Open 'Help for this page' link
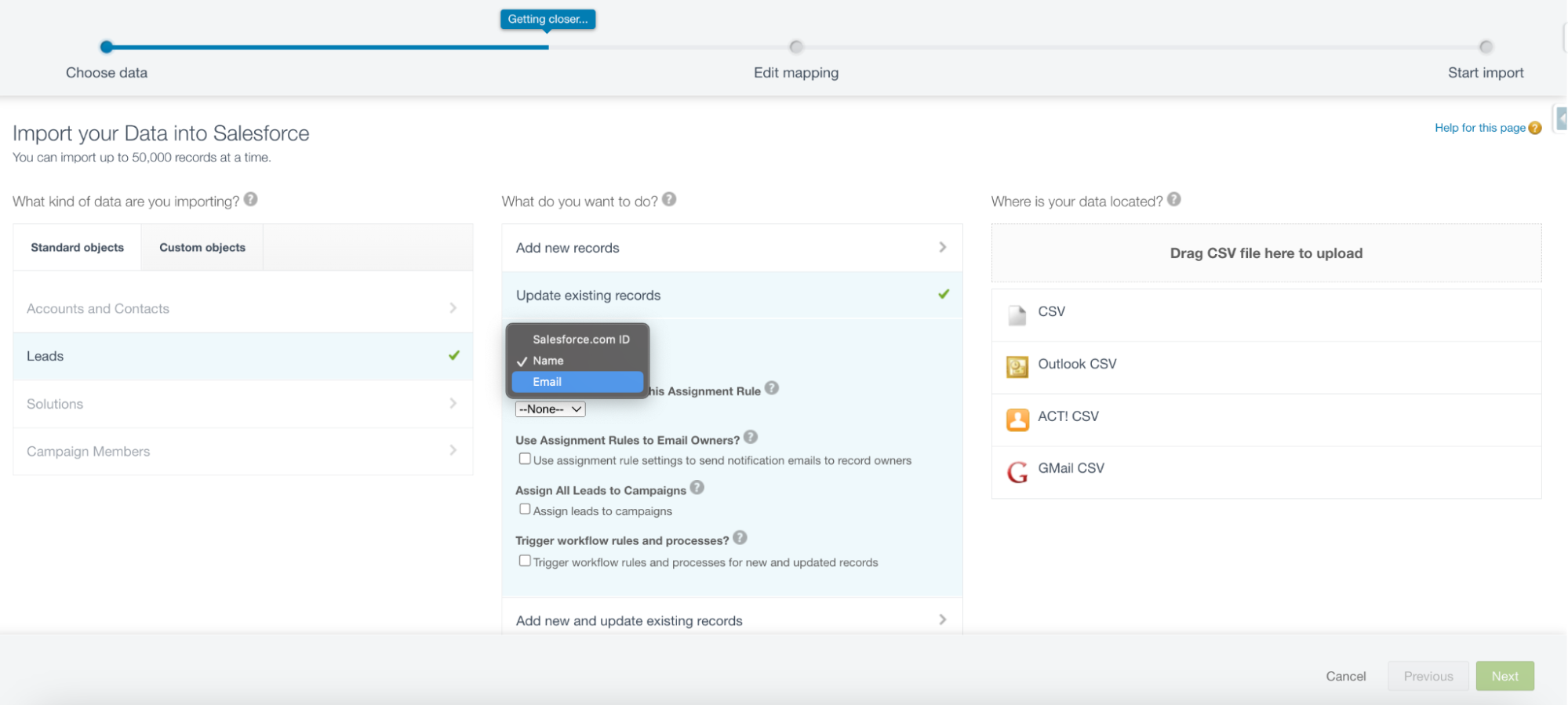1568x705 pixels. click(x=1480, y=128)
